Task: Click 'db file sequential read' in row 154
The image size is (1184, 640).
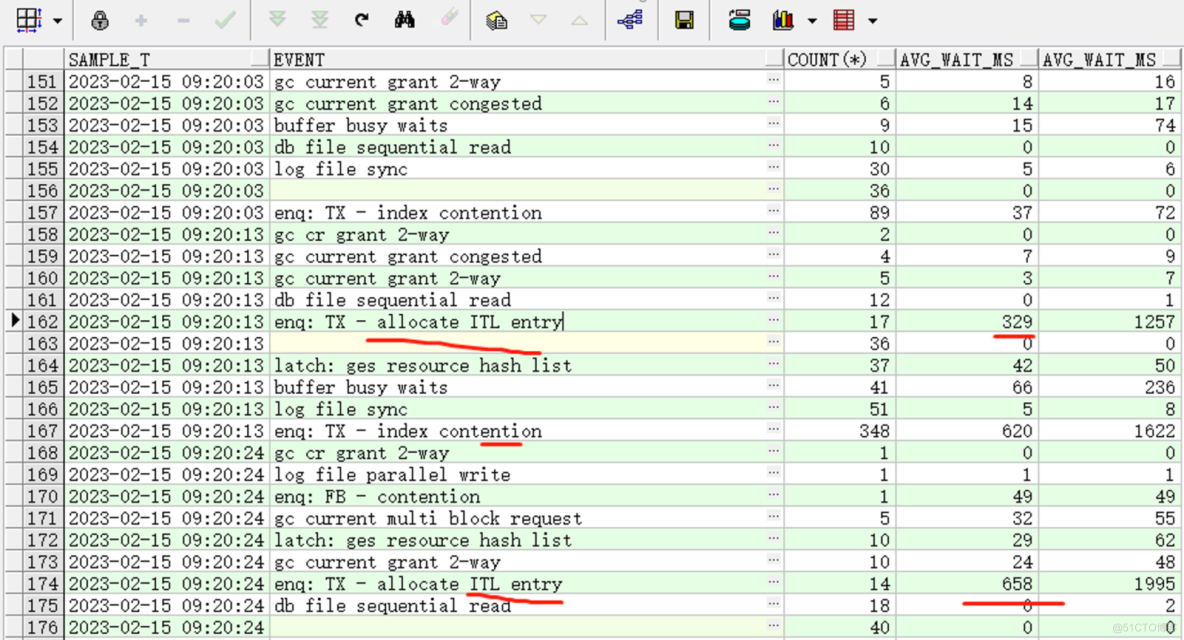Action: 392,147
